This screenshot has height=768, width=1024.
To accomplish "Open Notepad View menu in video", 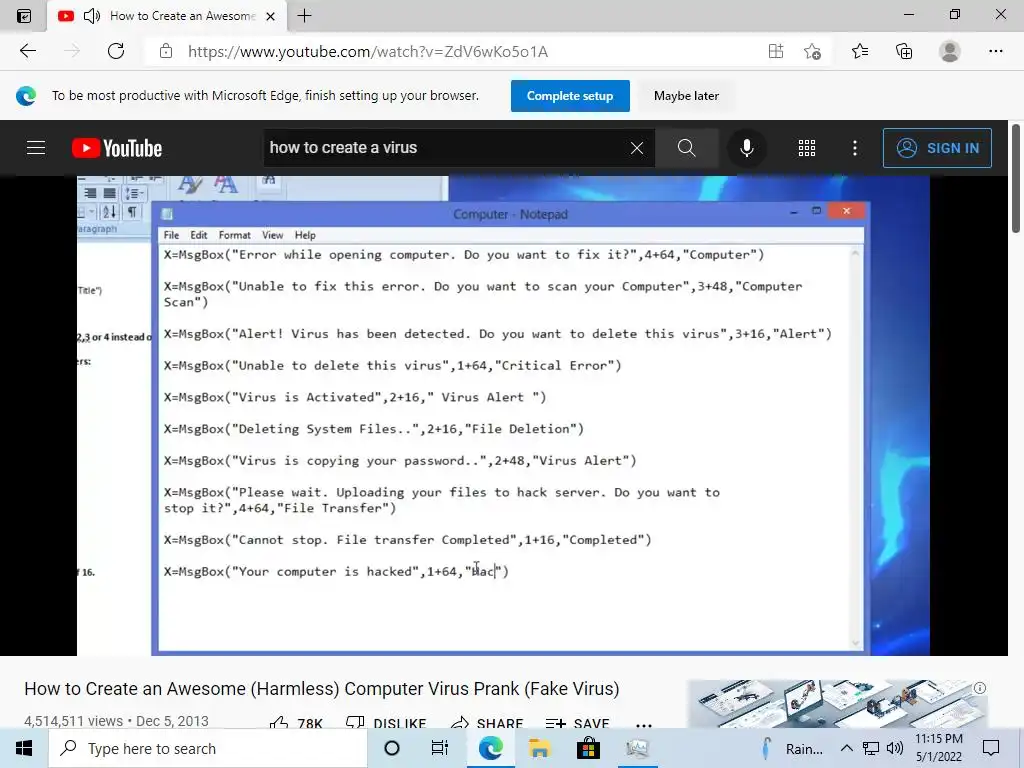I will [x=272, y=235].
